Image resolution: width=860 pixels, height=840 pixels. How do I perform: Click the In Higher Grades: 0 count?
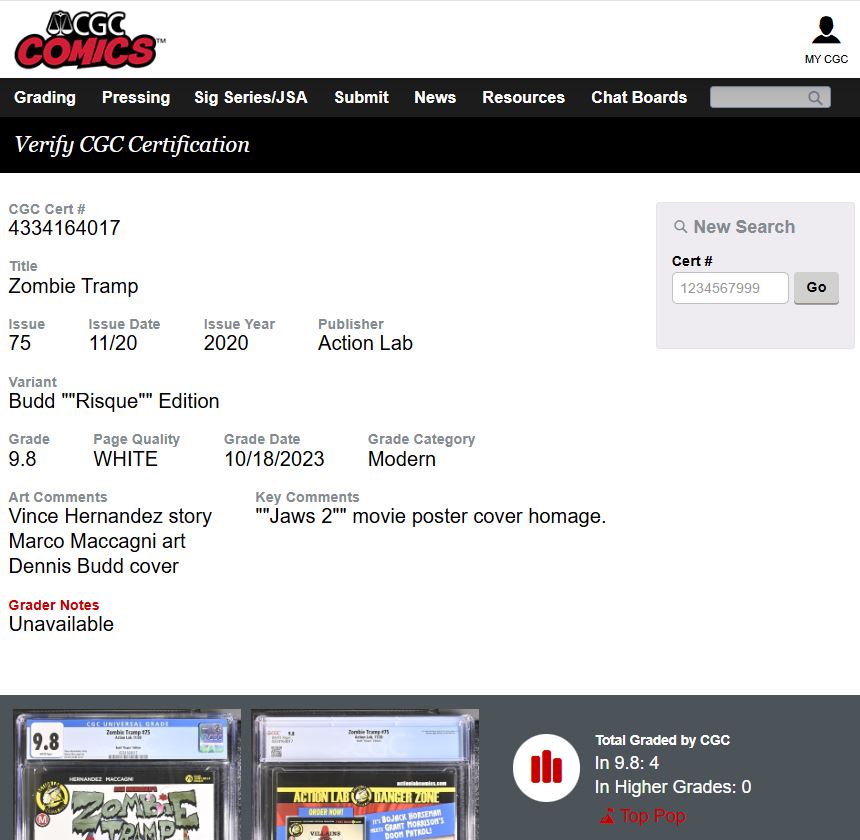point(673,787)
